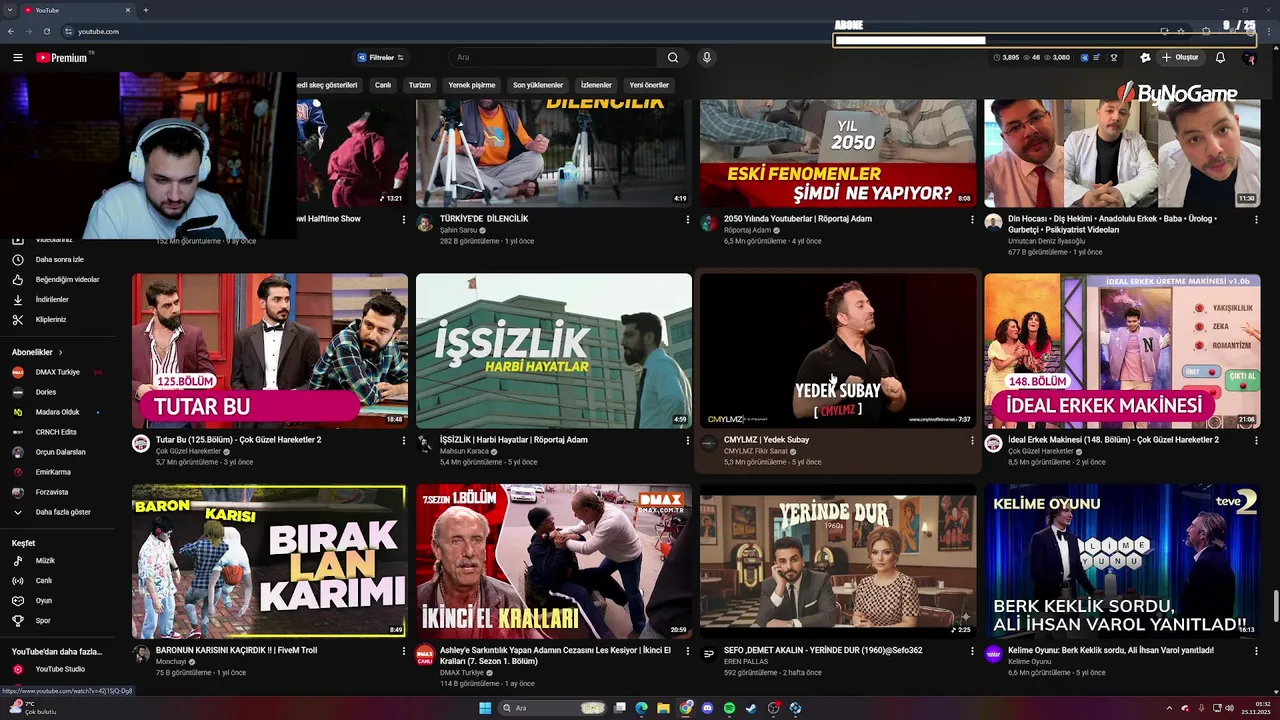Image resolution: width=1280 pixels, height=720 pixels.
Task: Open the Filtreler filter button
Action: pyautogui.click(x=381, y=58)
